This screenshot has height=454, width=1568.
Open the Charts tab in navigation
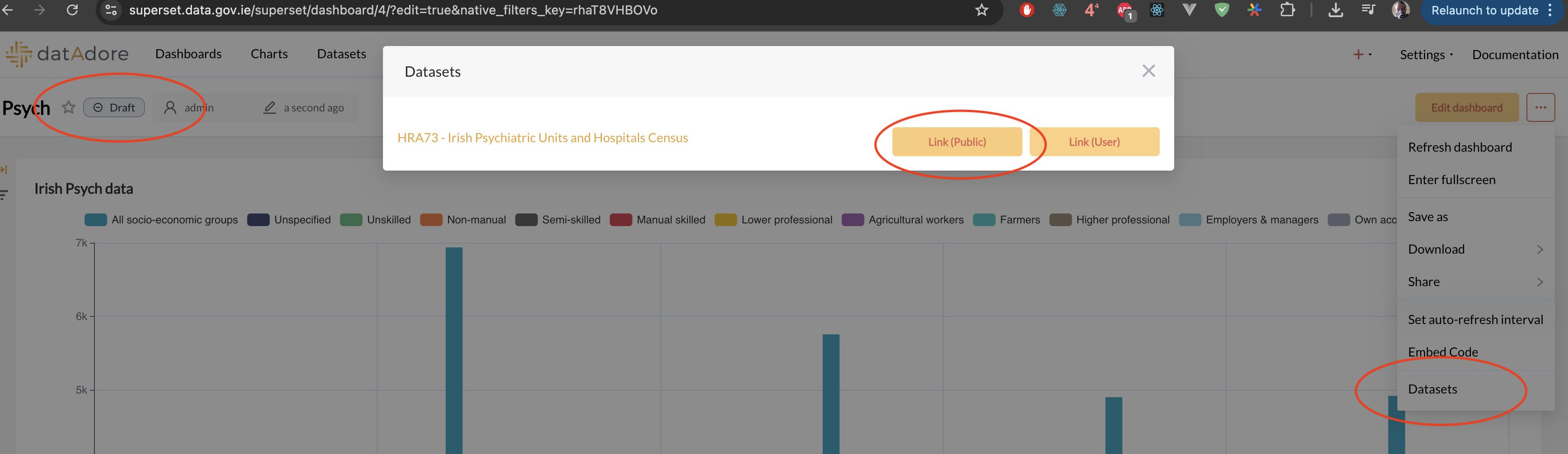[x=269, y=54]
